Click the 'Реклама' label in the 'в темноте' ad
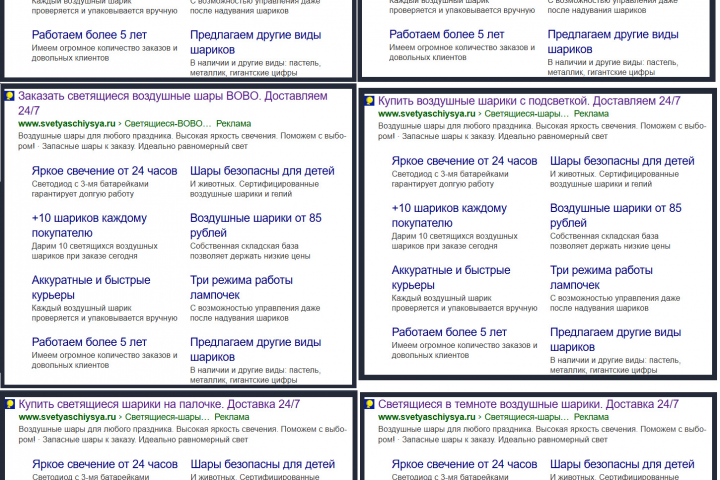720x480 pixels. 591,417
